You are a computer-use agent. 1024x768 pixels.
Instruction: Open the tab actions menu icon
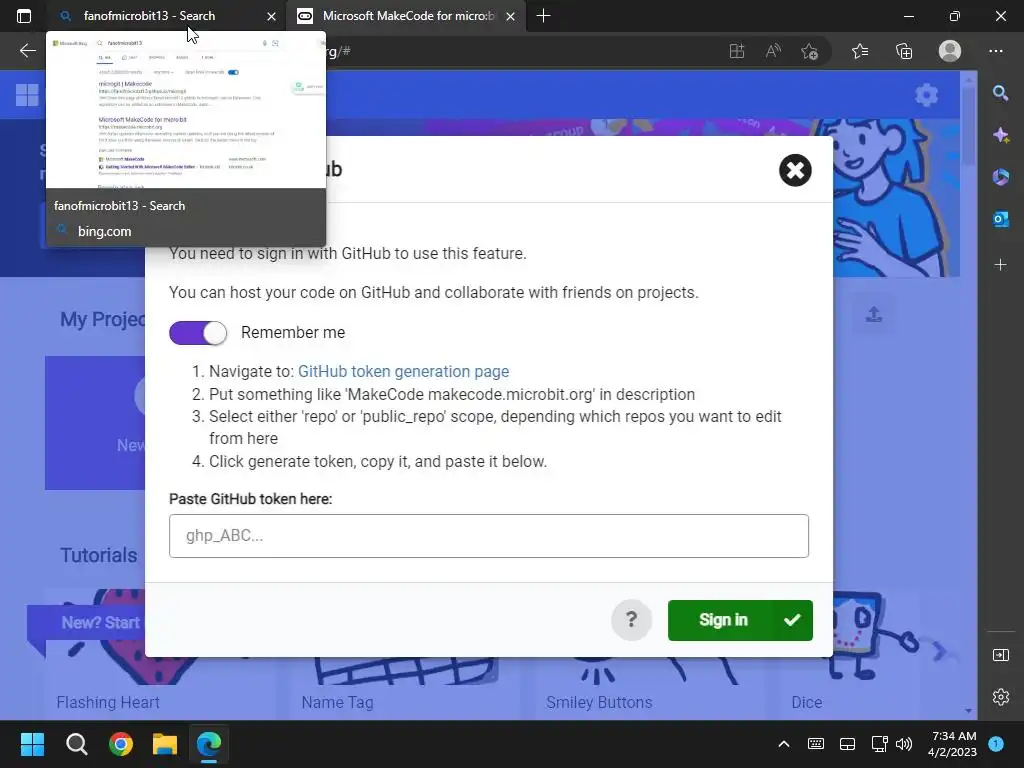[24, 16]
